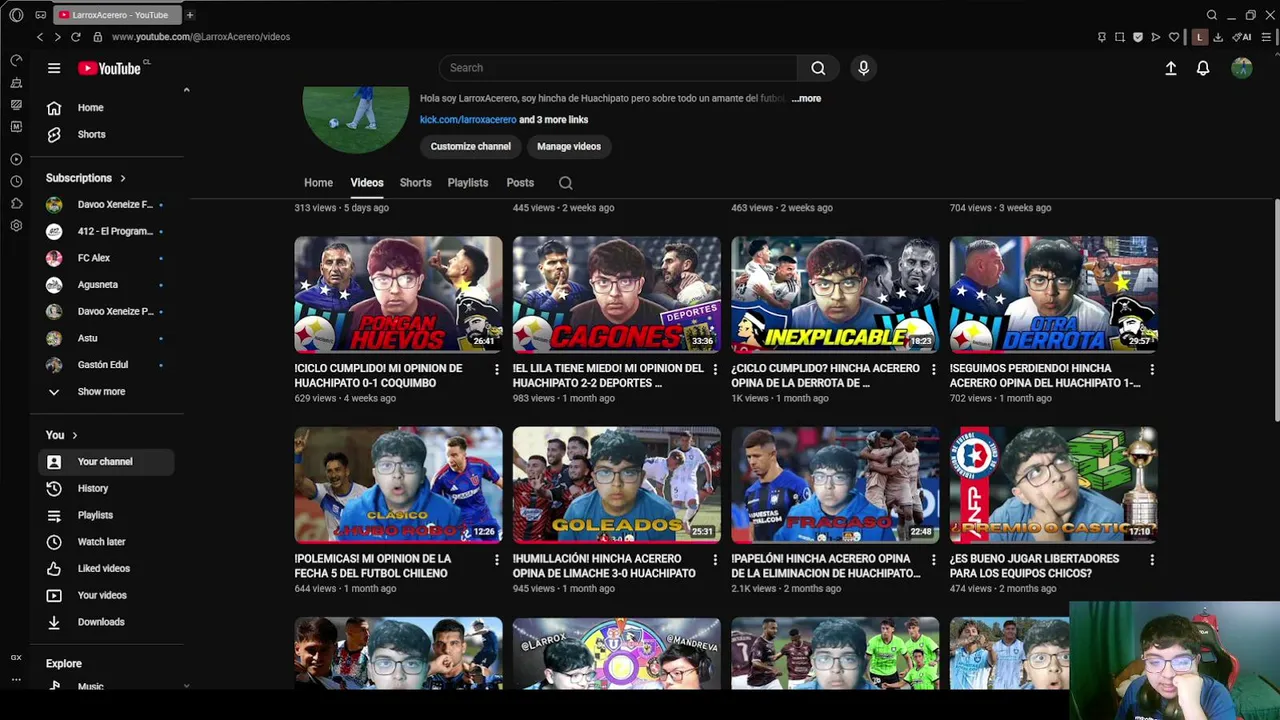This screenshot has width=1280, height=720.
Task: Switch to channel Playlists tab
Action: (467, 183)
